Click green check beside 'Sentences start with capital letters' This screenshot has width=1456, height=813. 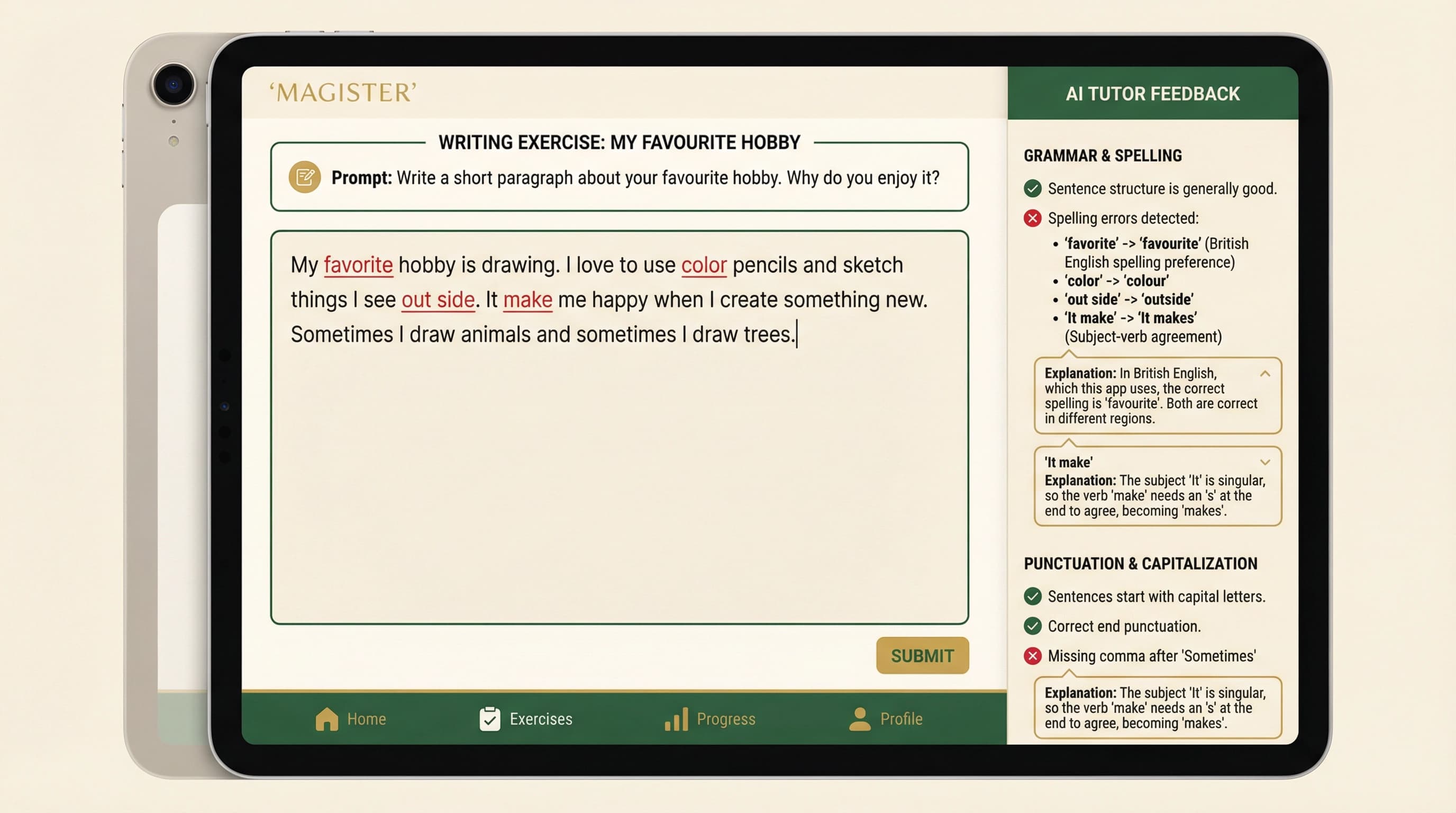point(1032,597)
